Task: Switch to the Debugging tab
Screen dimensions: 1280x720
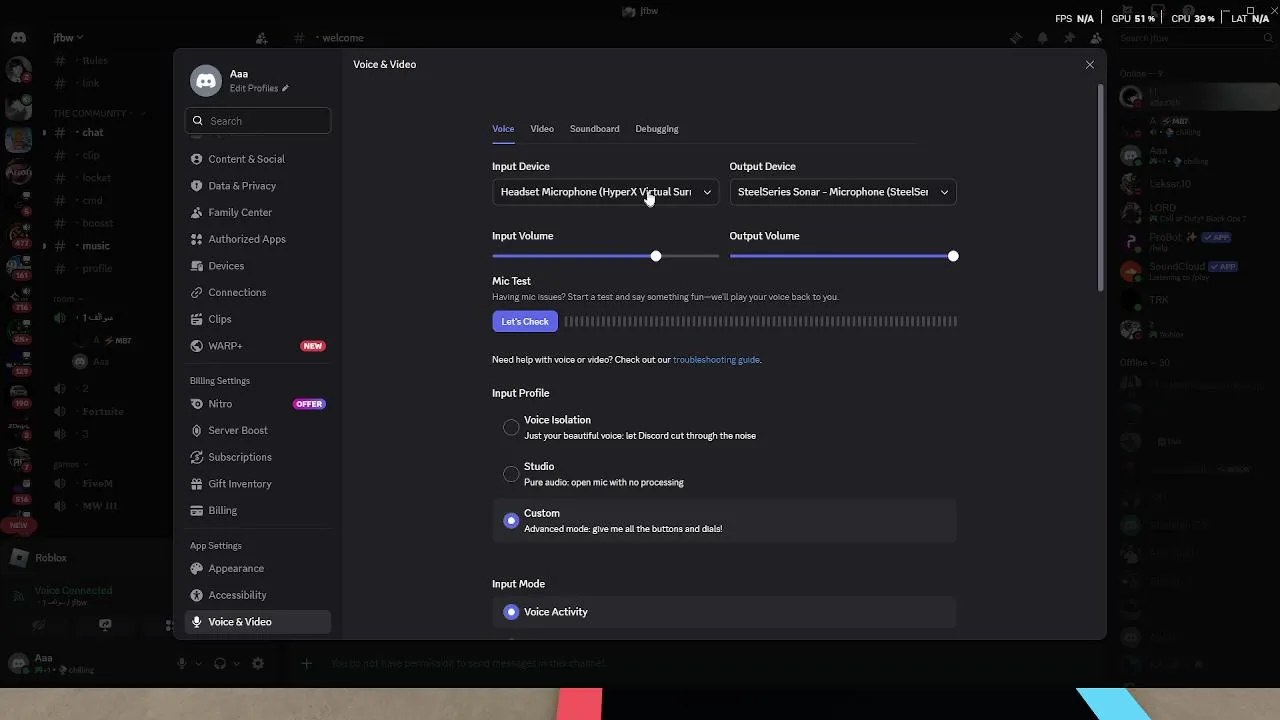Action: click(657, 129)
